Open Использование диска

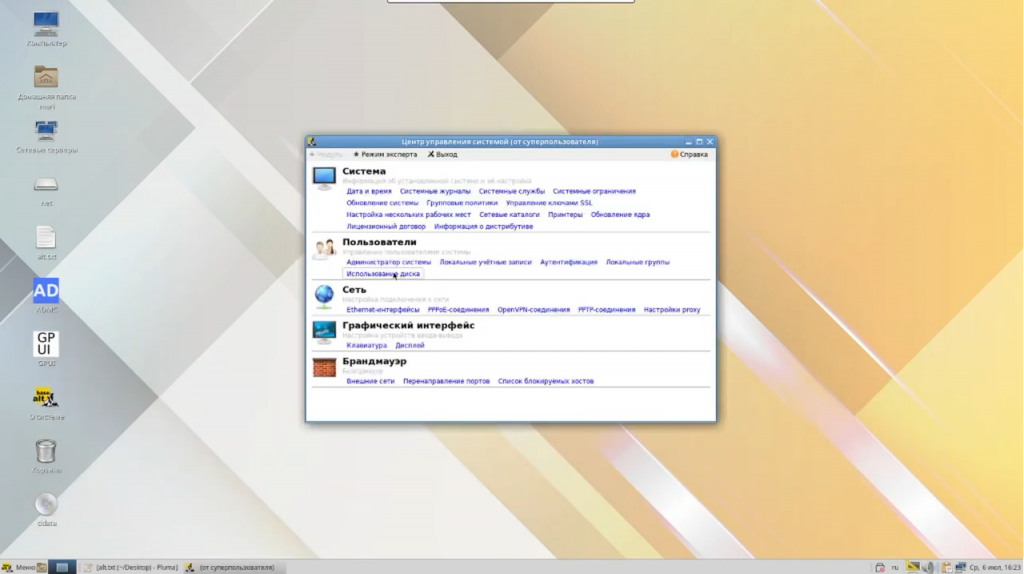383,274
